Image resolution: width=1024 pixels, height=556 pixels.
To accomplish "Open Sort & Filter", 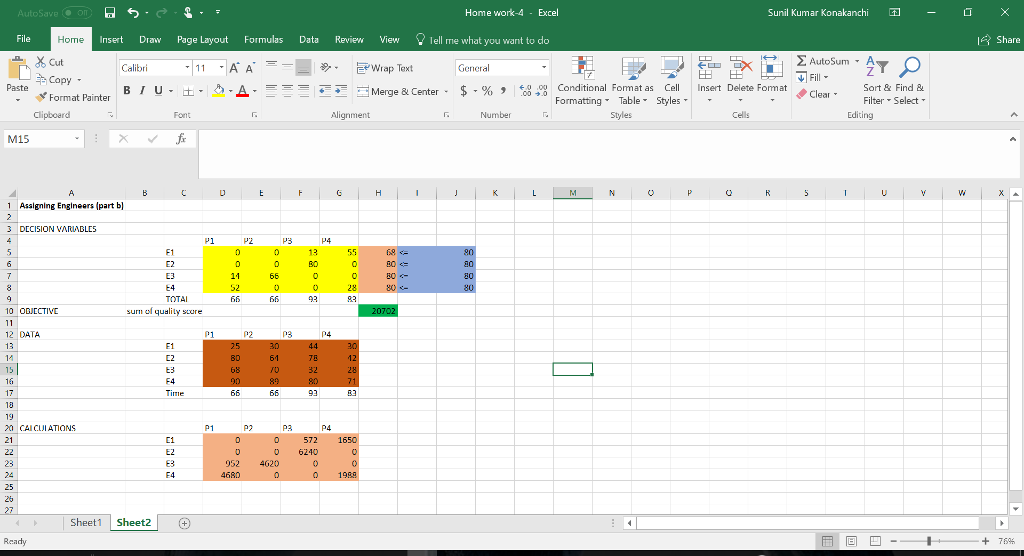I will (x=877, y=80).
